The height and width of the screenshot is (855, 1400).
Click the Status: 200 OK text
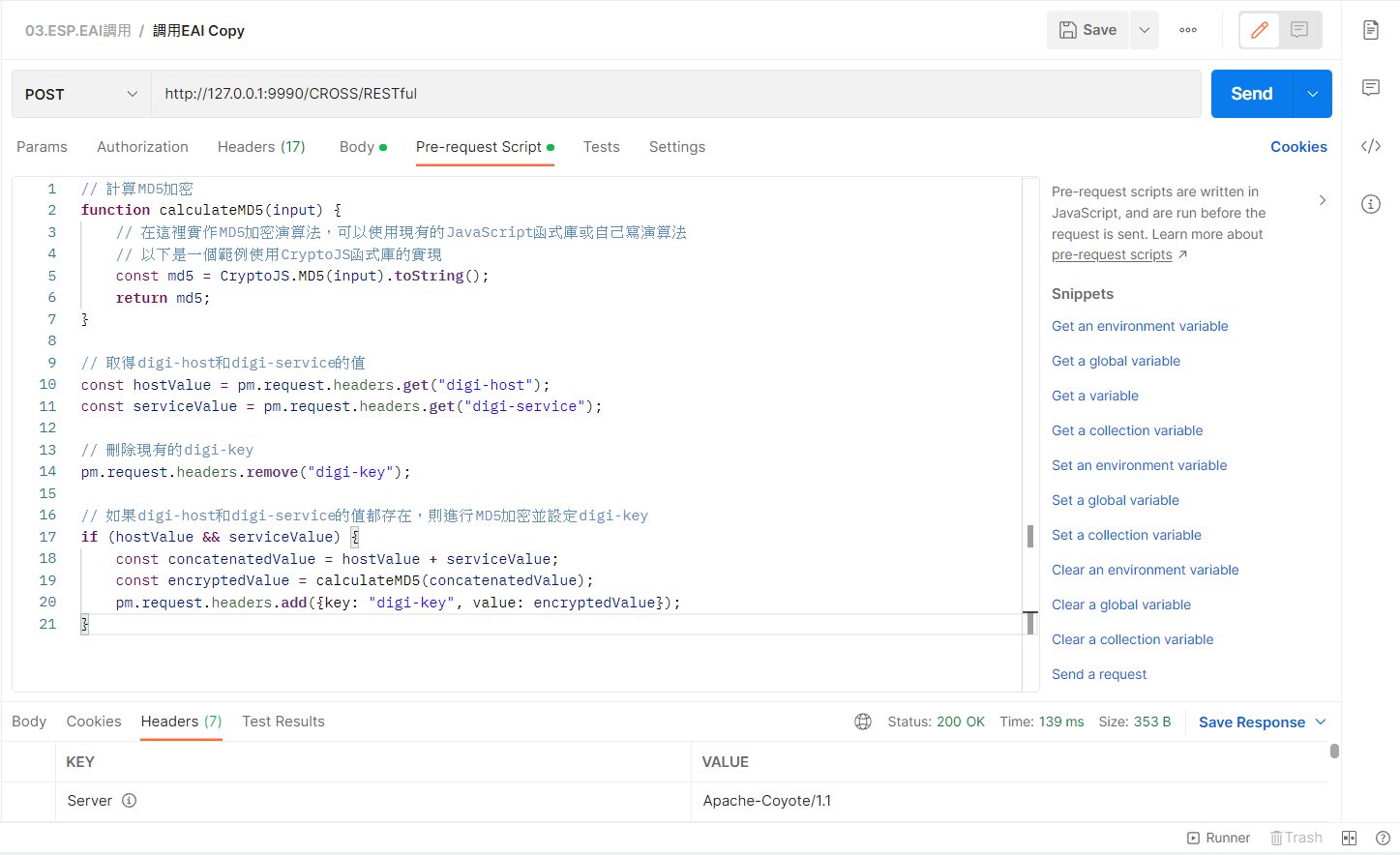936,722
